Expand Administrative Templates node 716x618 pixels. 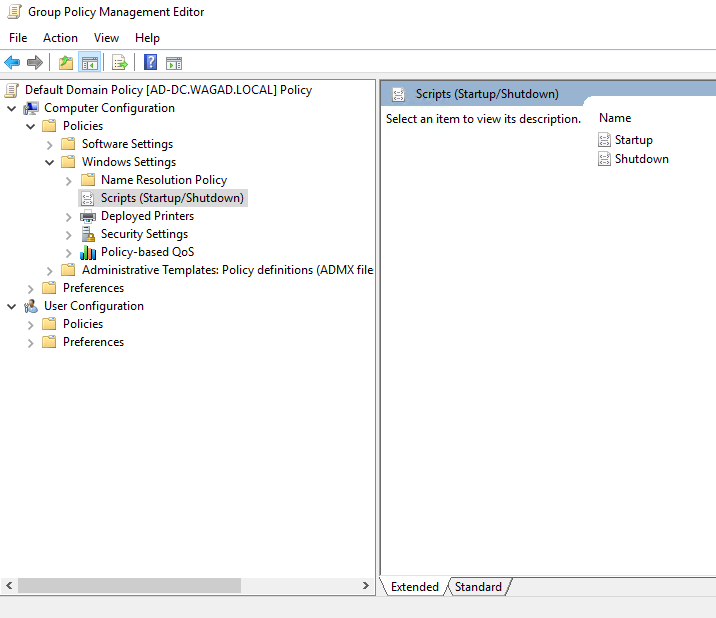coord(50,270)
